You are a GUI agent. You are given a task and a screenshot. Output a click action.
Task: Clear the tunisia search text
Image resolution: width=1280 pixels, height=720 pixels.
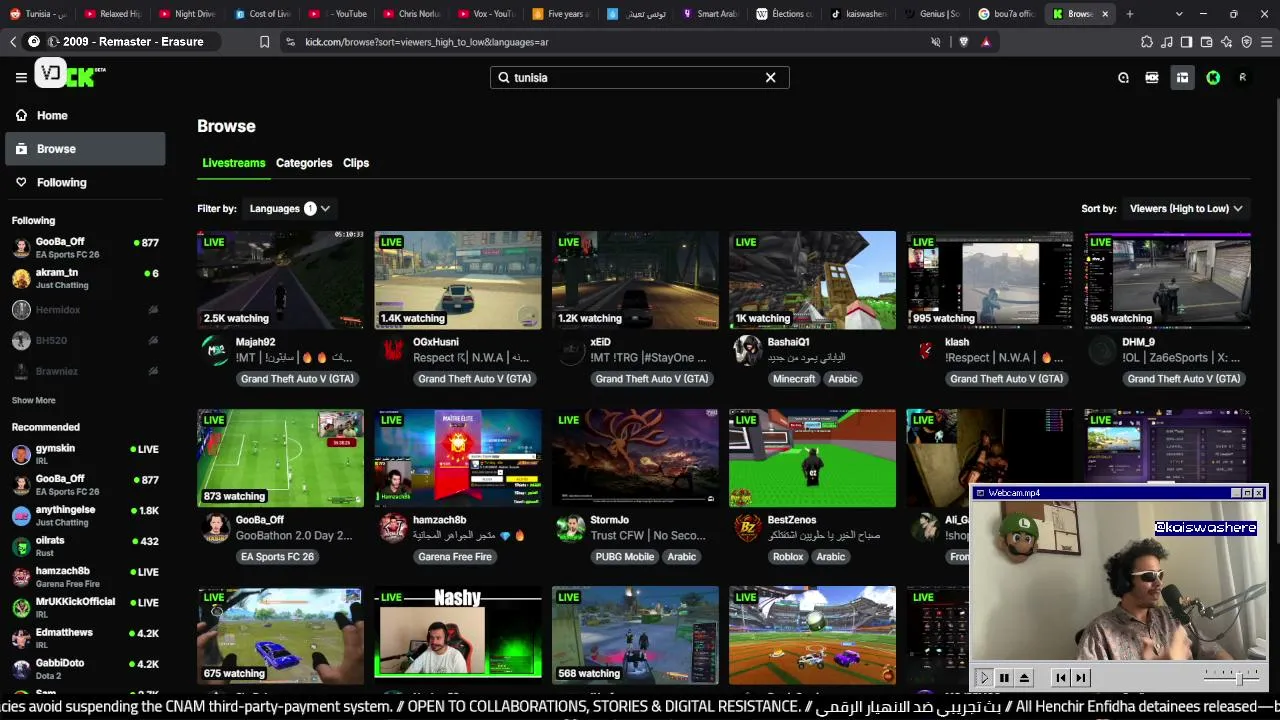[x=770, y=77]
